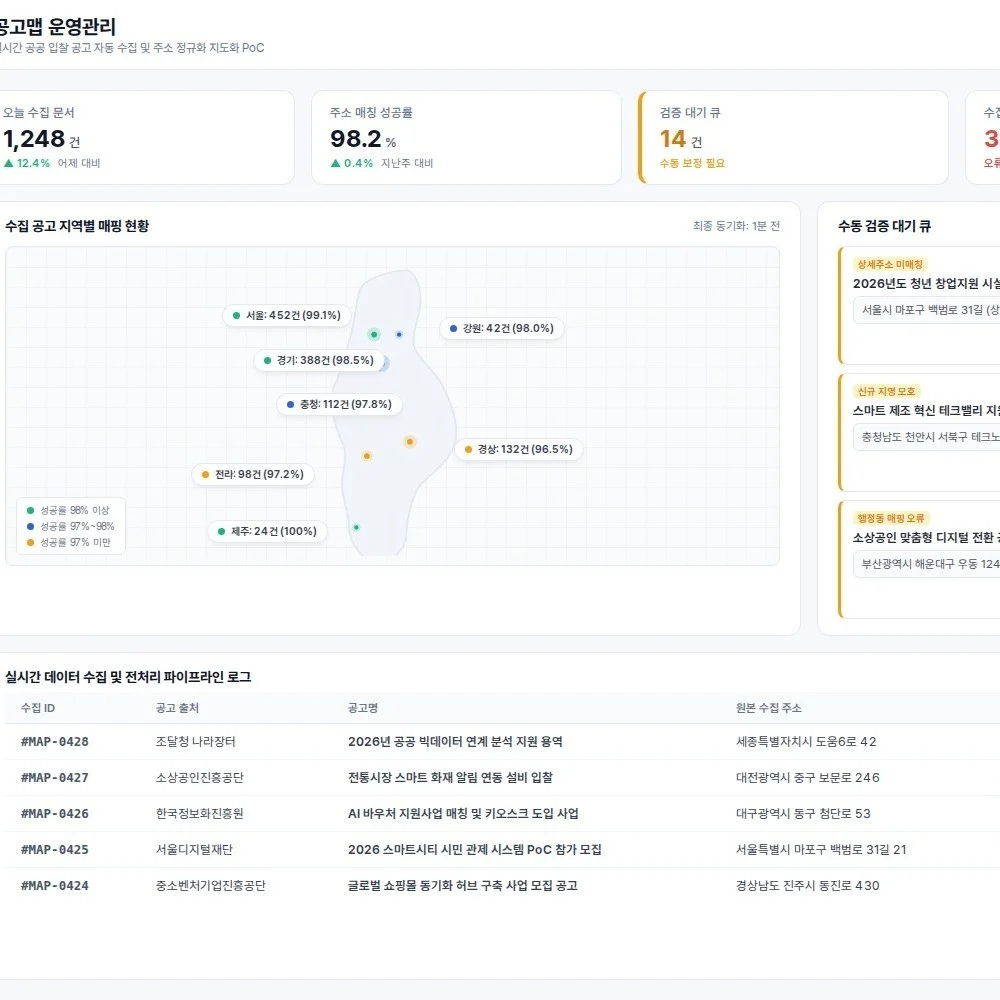Image resolution: width=1000 pixels, height=1000 pixels.
Task: Click source cell 조달청 나라장터
Action: pos(196,742)
